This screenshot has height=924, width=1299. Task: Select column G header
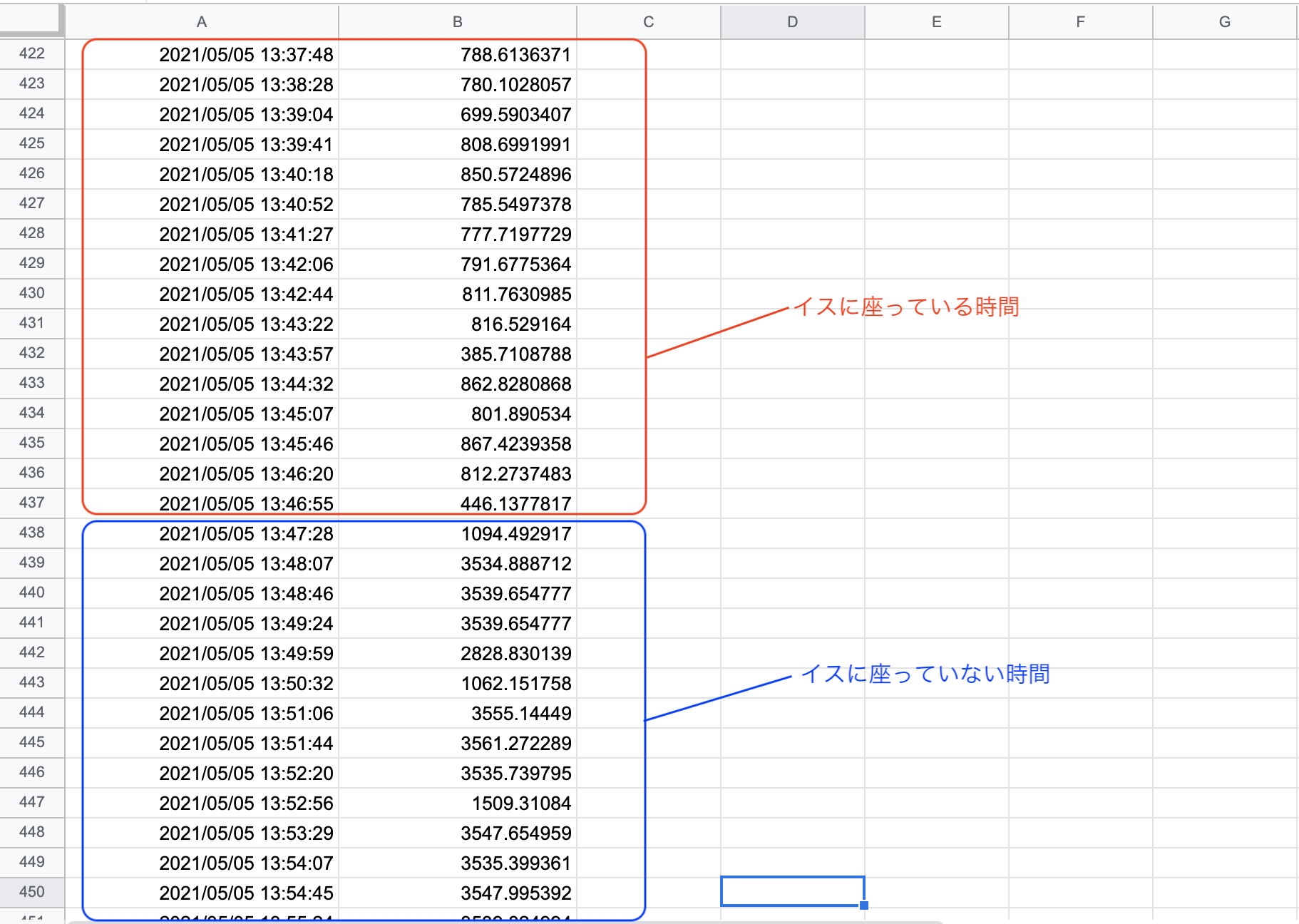click(1224, 22)
